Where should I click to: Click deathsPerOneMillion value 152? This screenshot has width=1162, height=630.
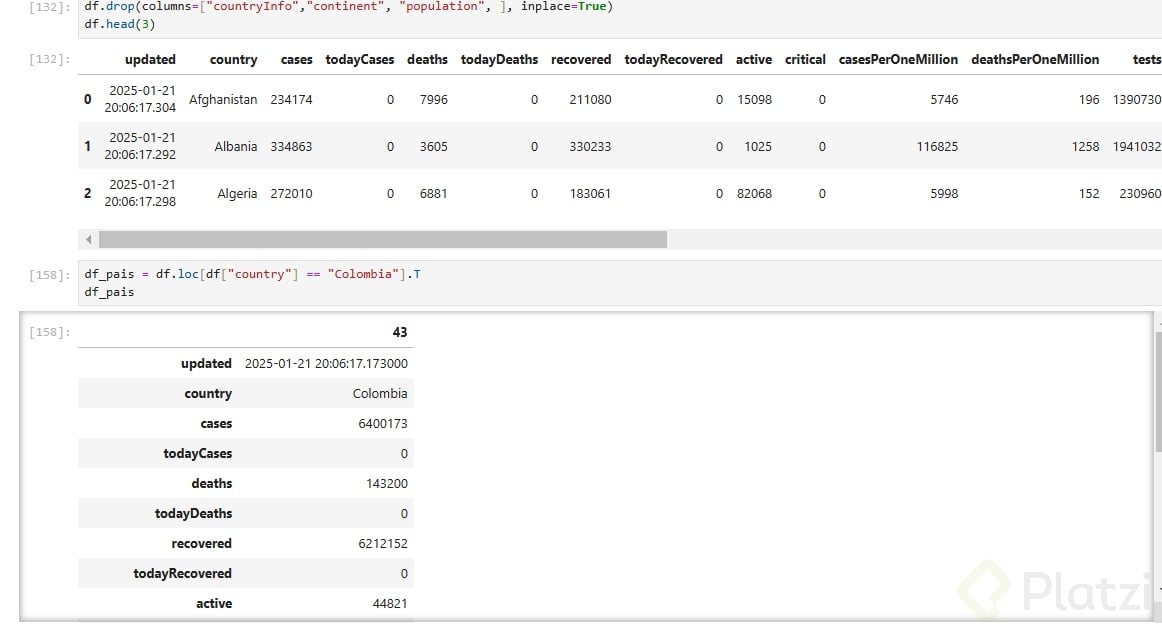pyautogui.click(x=1089, y=193)
